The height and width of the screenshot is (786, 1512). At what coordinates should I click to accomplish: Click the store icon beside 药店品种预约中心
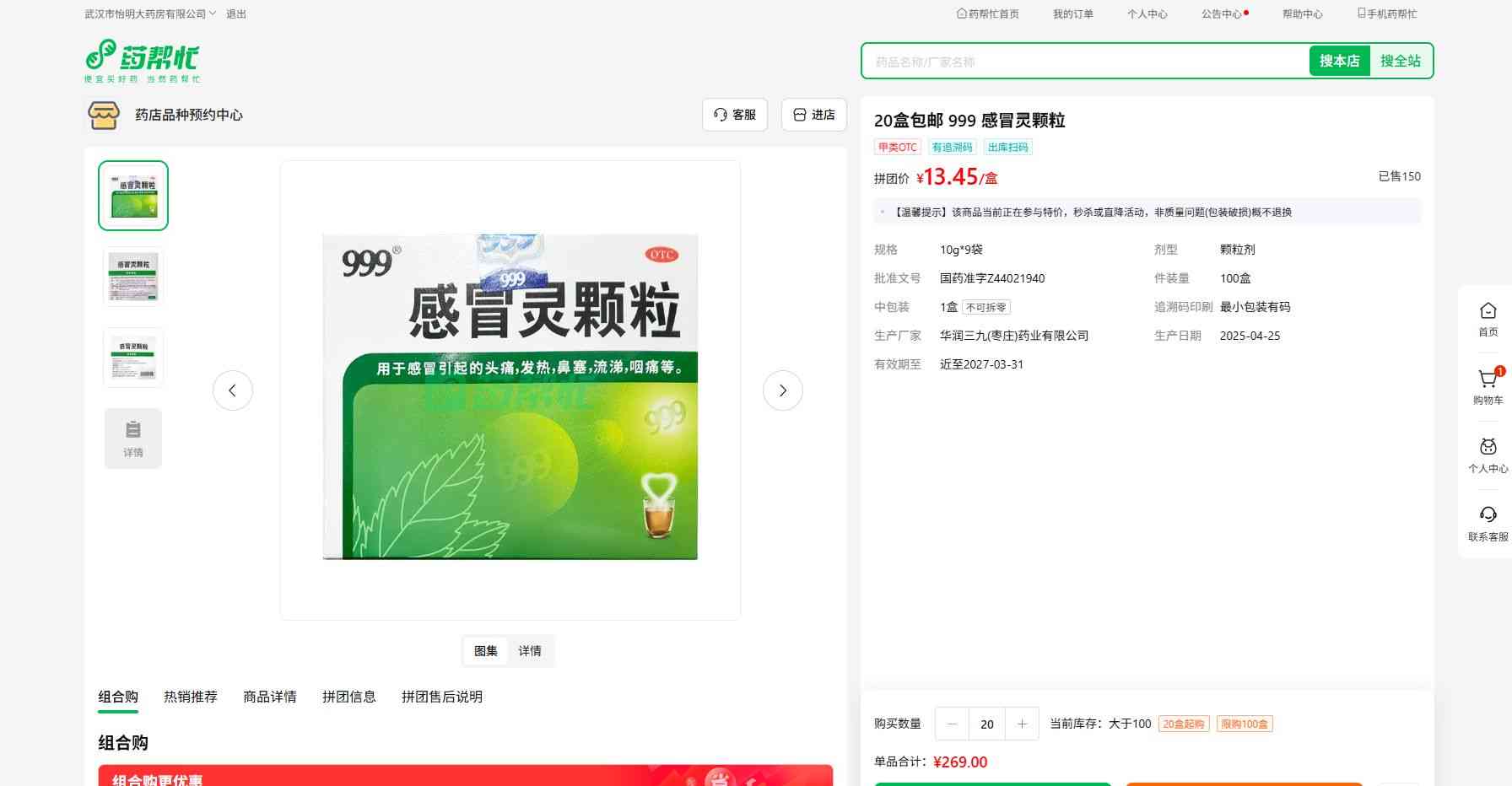click(104, 115)
